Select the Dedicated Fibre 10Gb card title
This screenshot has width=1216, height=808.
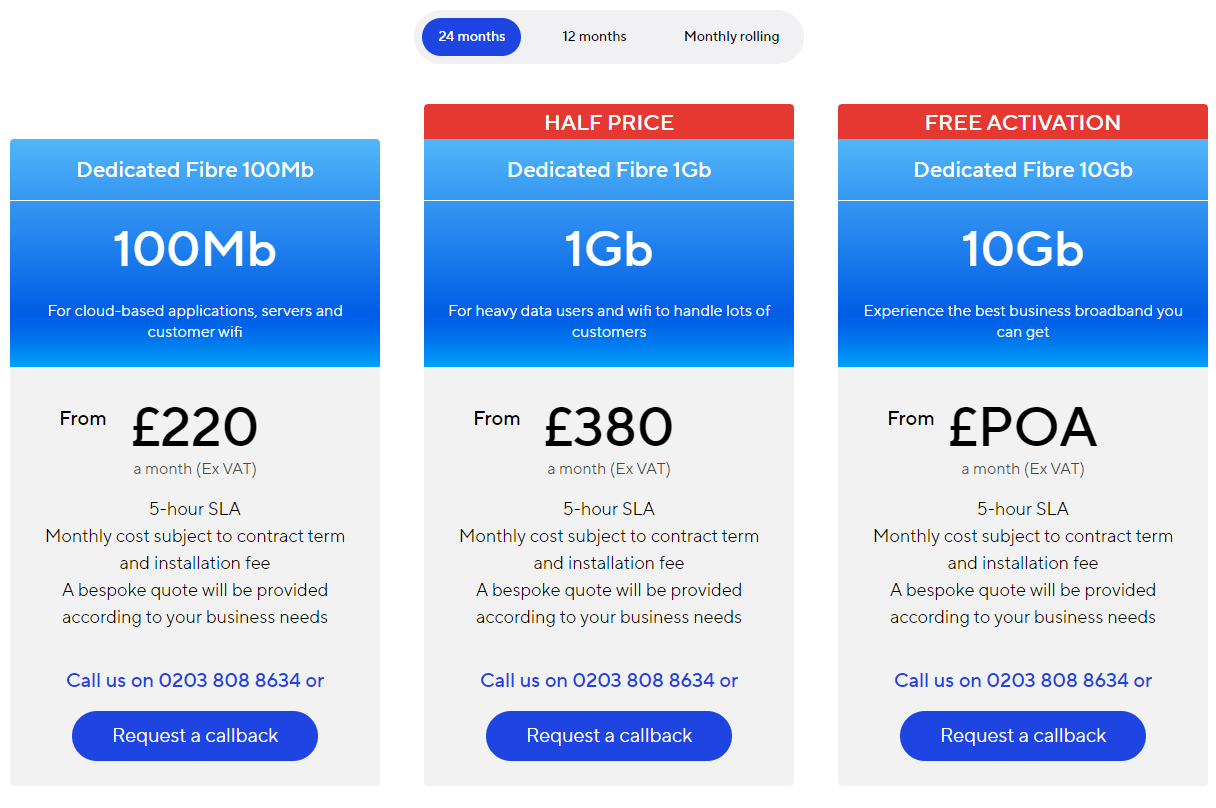[1023, 170]
